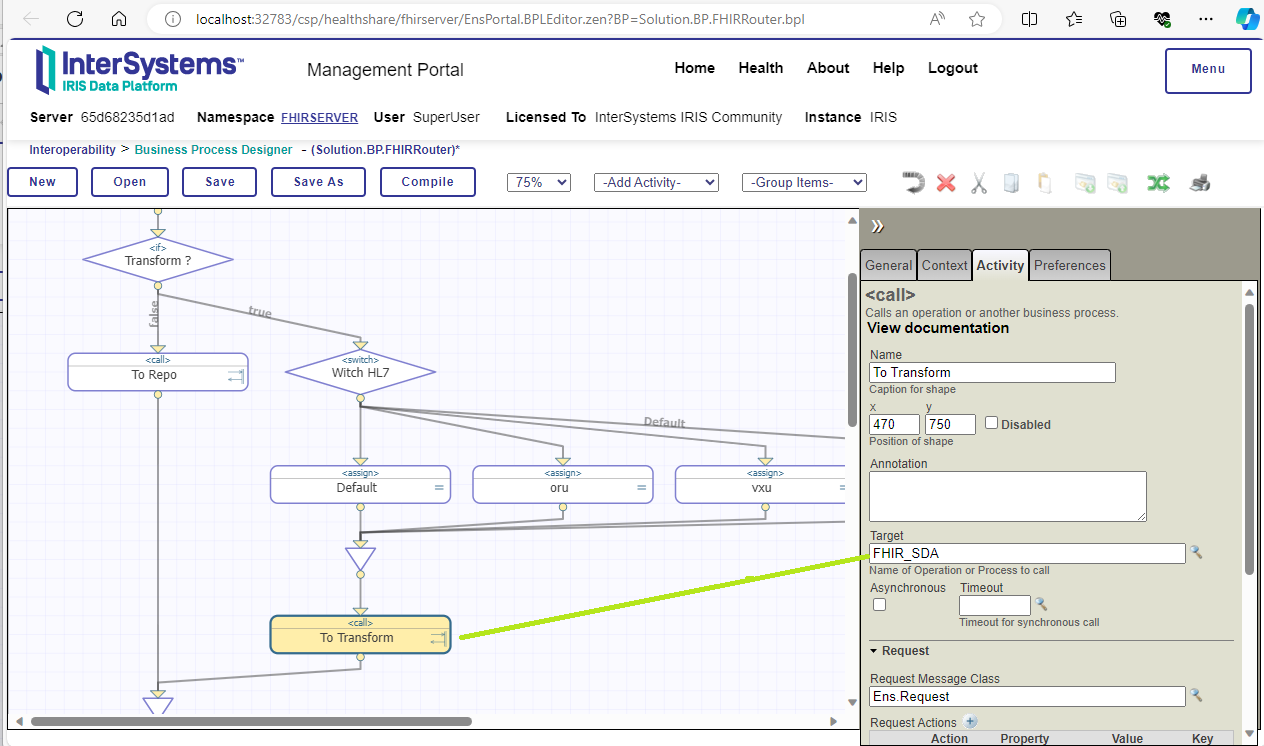
Task: Click the green arrange-diagram arrows icon
Action: (1158, 183)
